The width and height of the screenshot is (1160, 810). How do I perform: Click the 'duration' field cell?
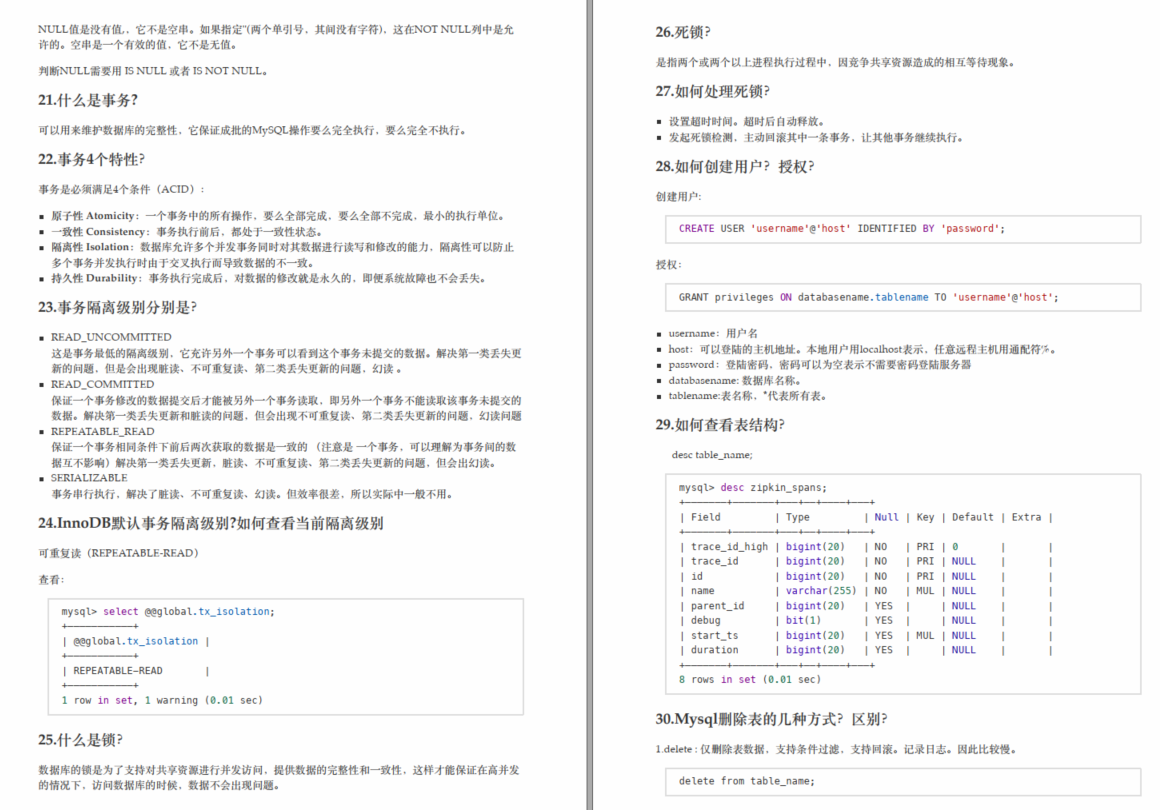point(714,650)
